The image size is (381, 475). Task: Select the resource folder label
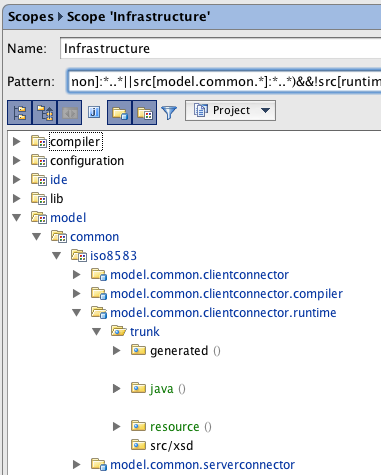click(175, 427)
